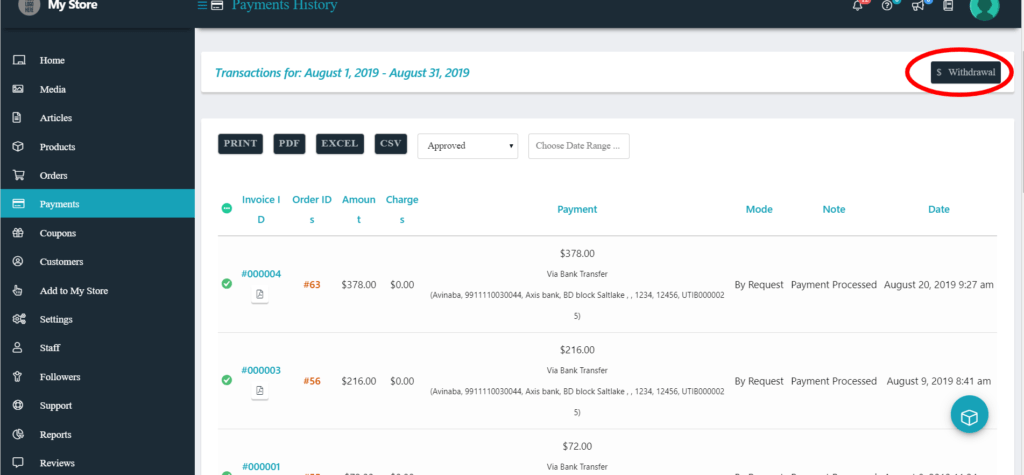Open the Articles menu item
The width and height of the screenshot is (1024, 475).
tap(56, 118)
